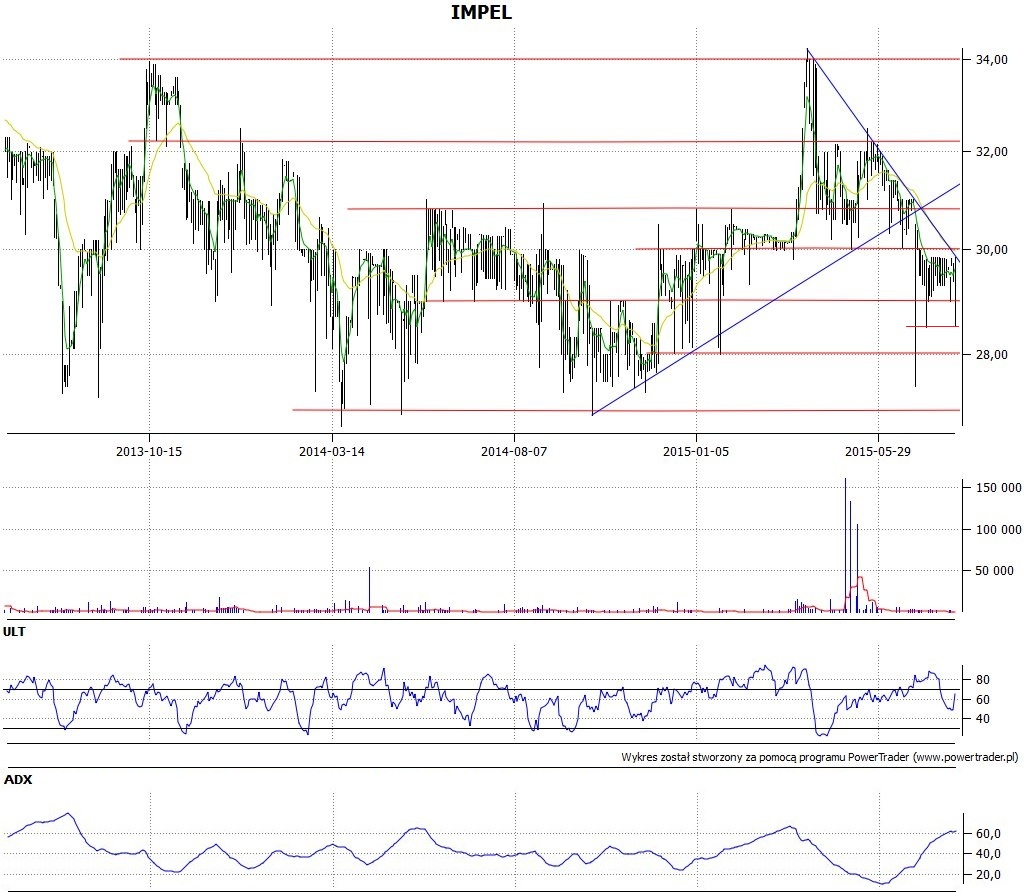This screenshot has width=1024, height=893.
Task: Click the ADX indicator heading
Action: coord(18,779)
